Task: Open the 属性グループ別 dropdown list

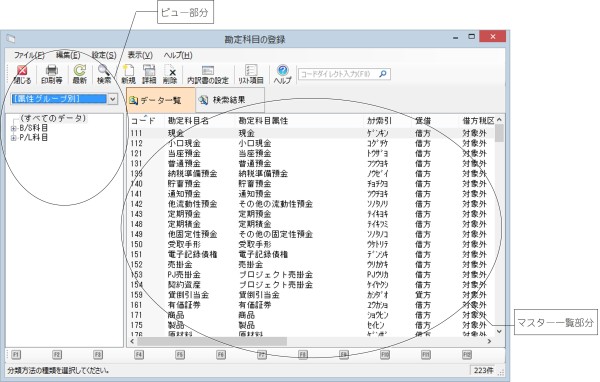Action: coord(112,99)
